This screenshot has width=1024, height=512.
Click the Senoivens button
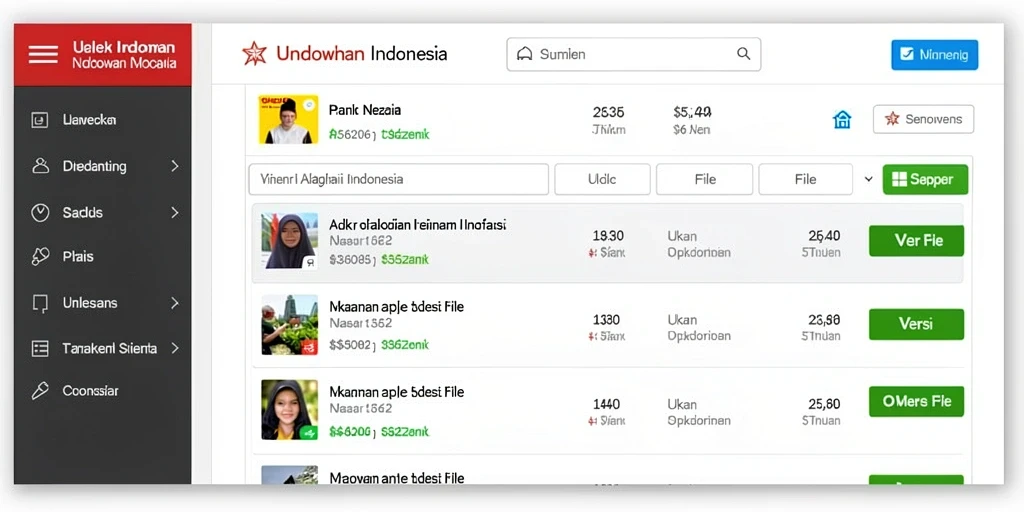(x=923, y=119)
